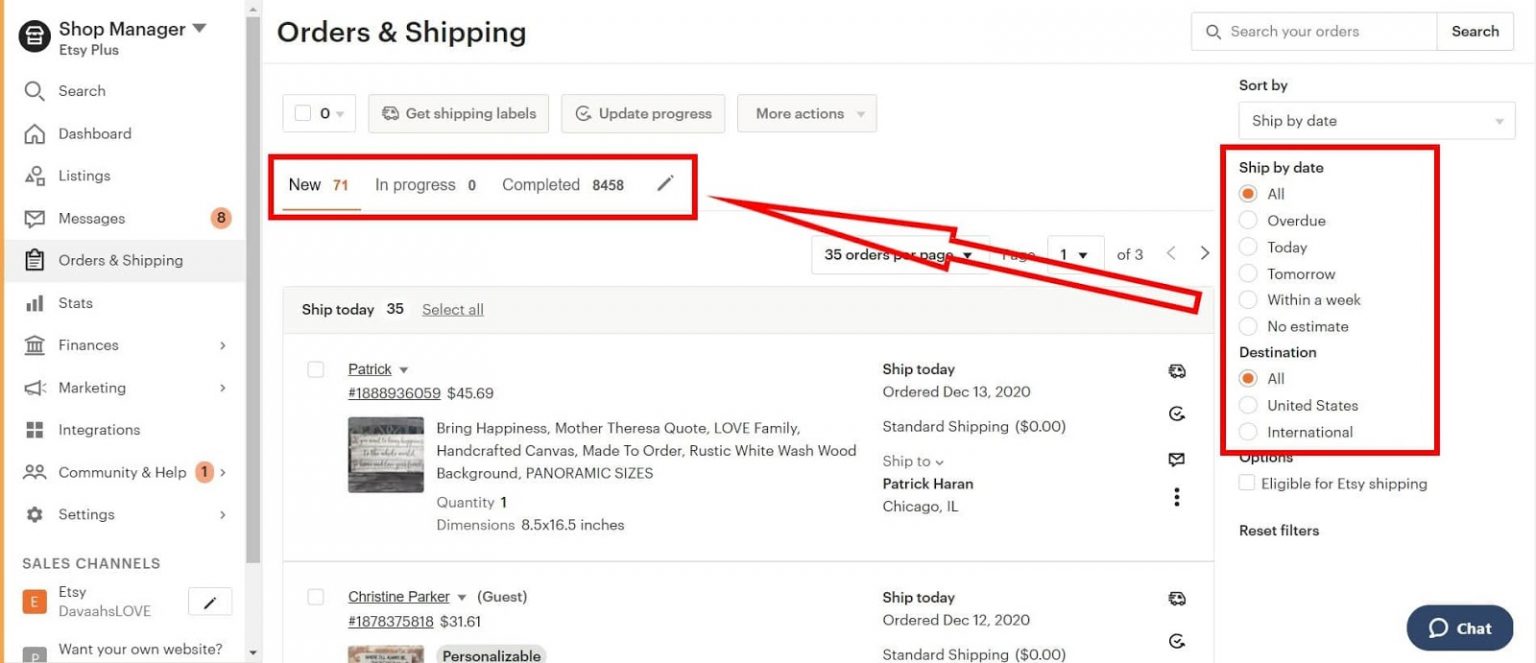1536x663 pixels.
Task: Open the Chat widget at bottom right
Action: 1459,628
